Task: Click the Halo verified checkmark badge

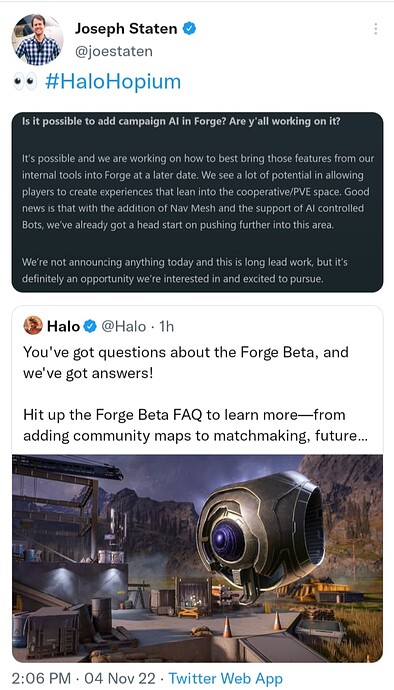Action: (x=90, y=326)
